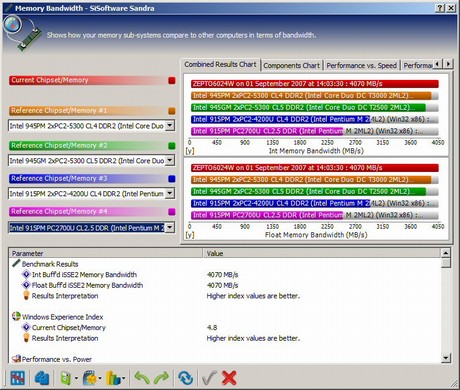Click the Benchmark Results section icon
The width and height of the screenshot is (460, 390).
click(x=16, y=264)
